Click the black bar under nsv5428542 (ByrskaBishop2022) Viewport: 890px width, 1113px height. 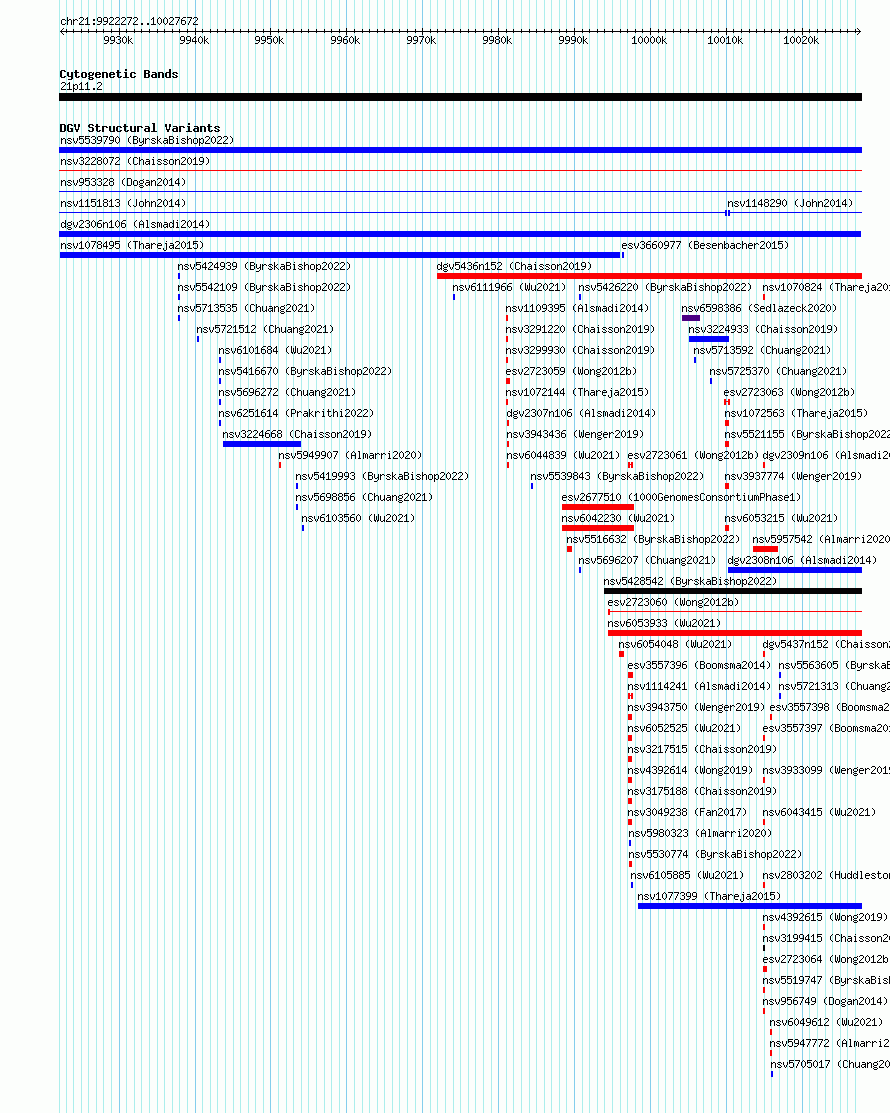pos(733,591)
